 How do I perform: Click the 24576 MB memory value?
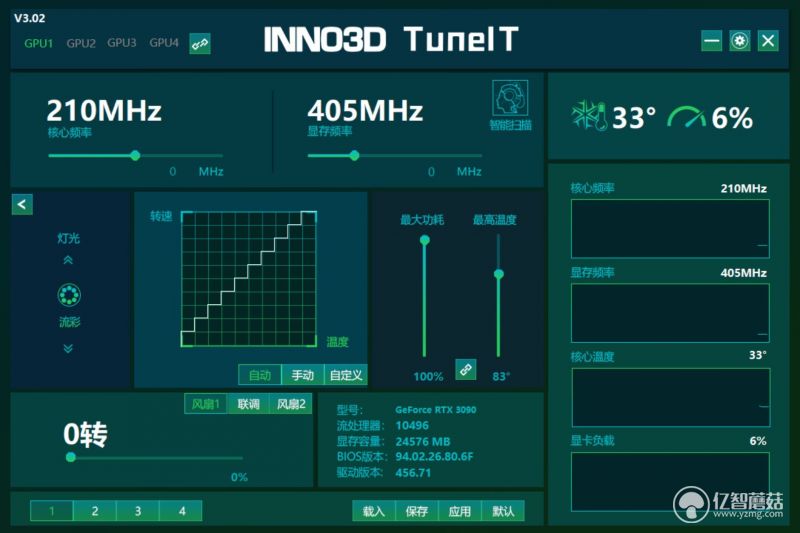[x=422, y=441]
